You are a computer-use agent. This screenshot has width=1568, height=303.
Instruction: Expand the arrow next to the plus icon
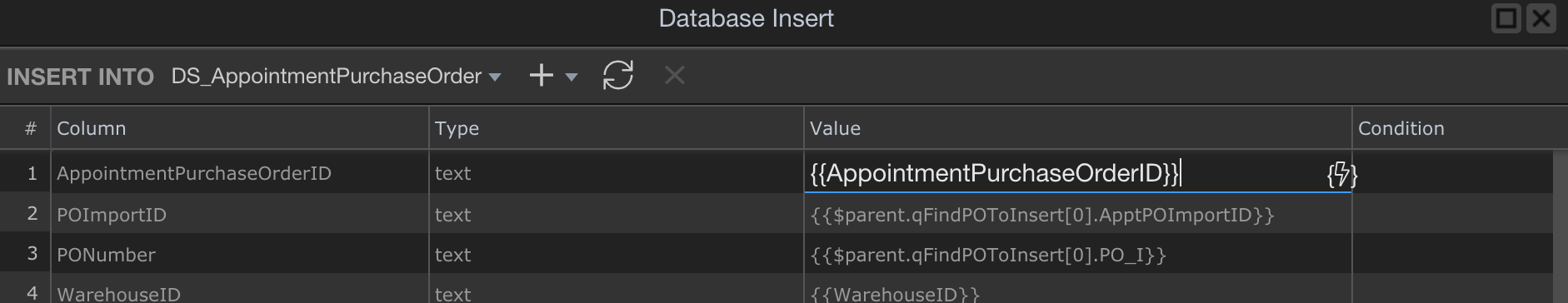pos(572,77)
